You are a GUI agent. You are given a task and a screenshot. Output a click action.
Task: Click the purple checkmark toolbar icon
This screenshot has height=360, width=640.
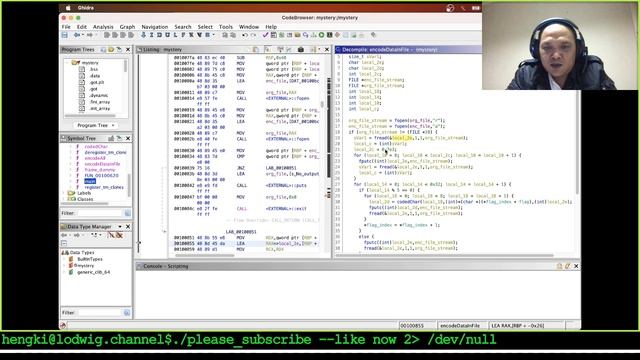point(265,36)
